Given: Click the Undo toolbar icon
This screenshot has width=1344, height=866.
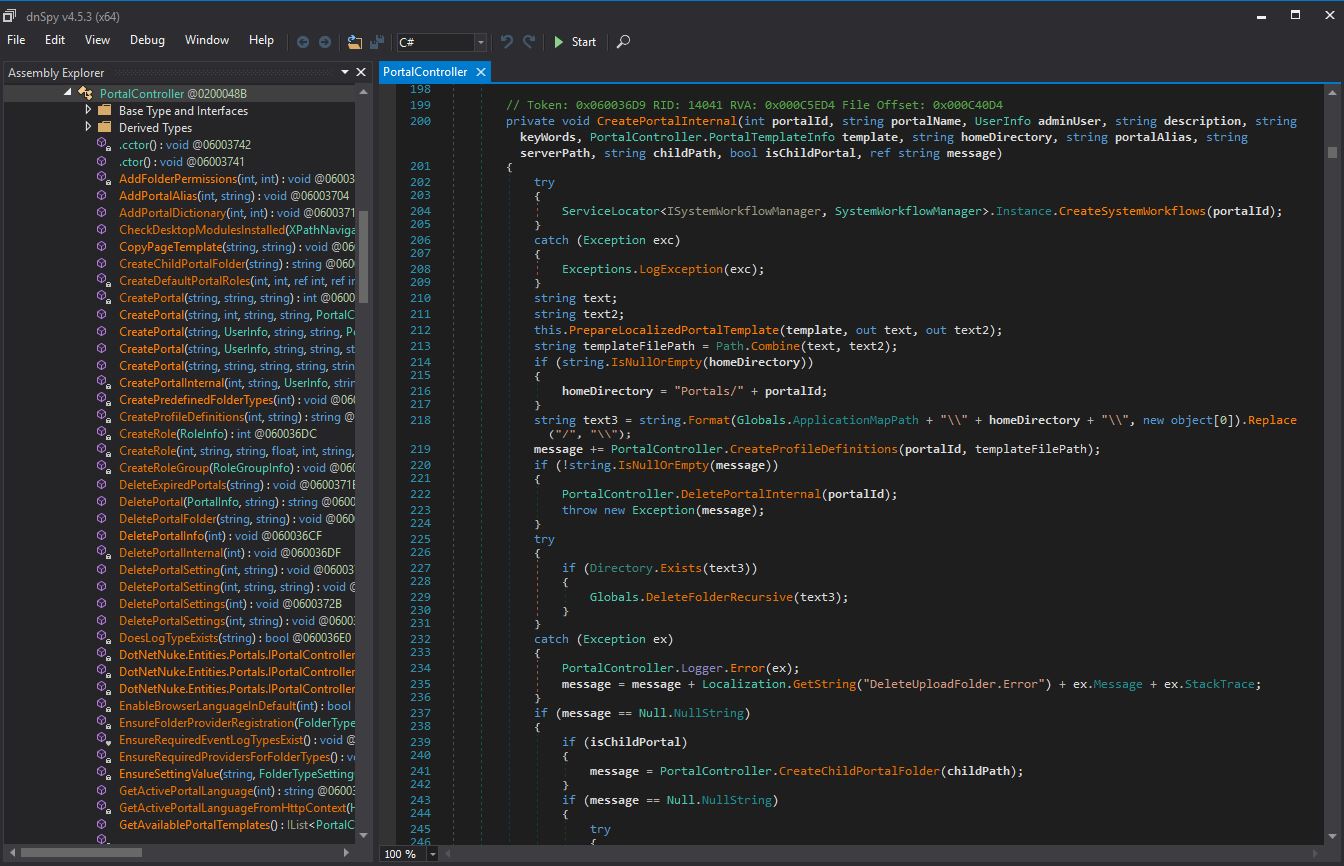Looking at the screenshot, I should pyautogui.click(x=506, y=42).
